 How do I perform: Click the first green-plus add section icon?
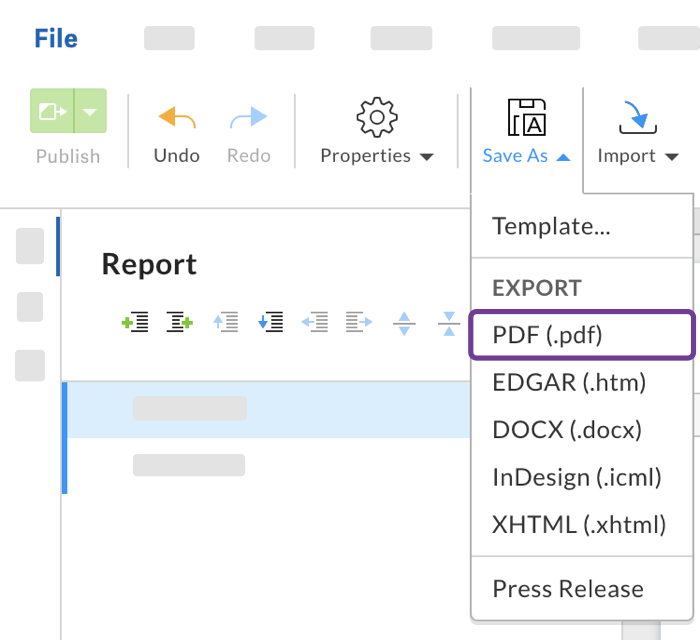[x=135, y=322]
